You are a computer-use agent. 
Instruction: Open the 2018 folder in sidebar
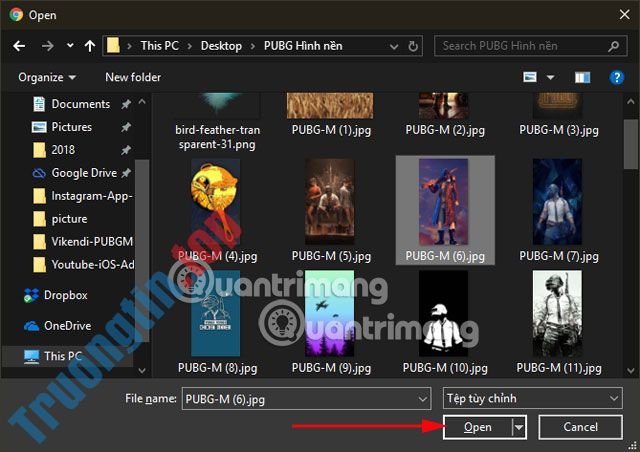pyautogui.click(x=63, y=150)
